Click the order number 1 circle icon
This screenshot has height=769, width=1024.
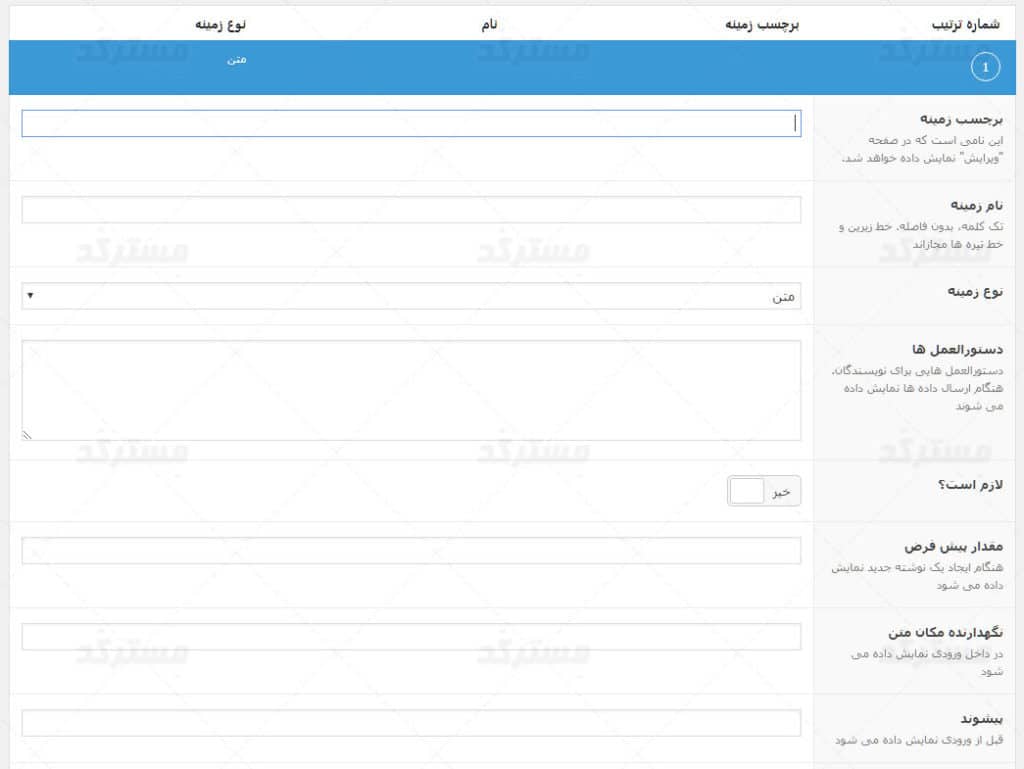click(986, 67)
